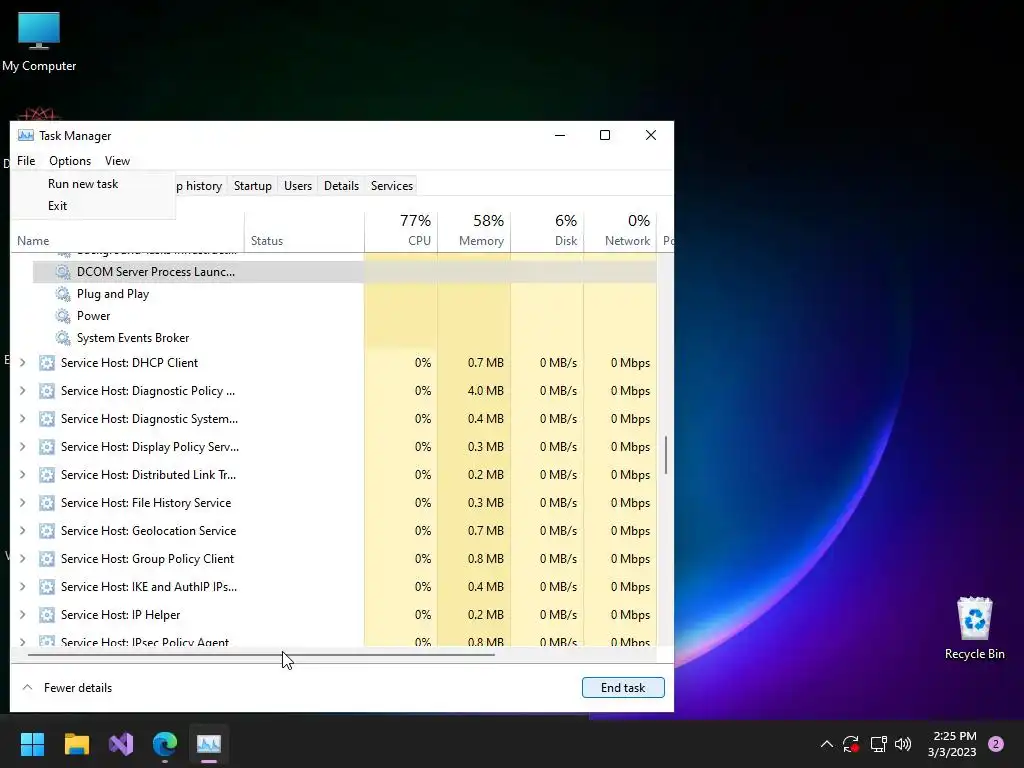Click the Task Manager title bar icon
The image size is (1024, 768).
point(25,135)
